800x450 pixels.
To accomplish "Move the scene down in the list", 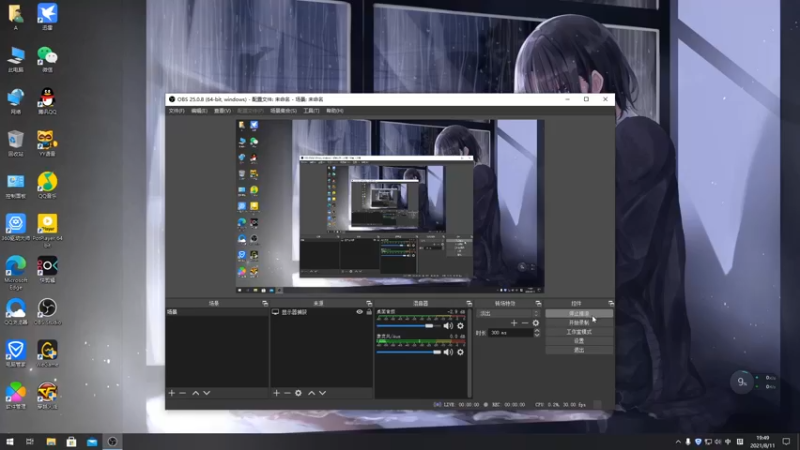I will (207, 393).
